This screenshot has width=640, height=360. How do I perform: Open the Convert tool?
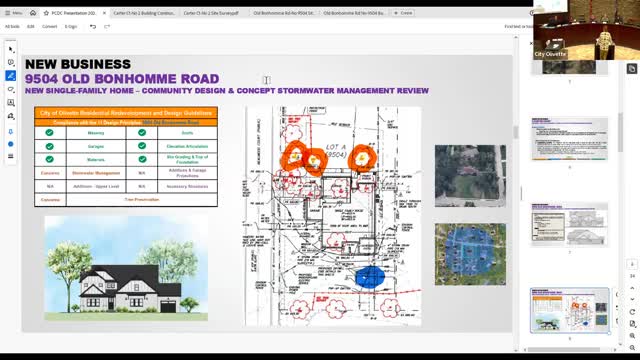tap(49, 27)
